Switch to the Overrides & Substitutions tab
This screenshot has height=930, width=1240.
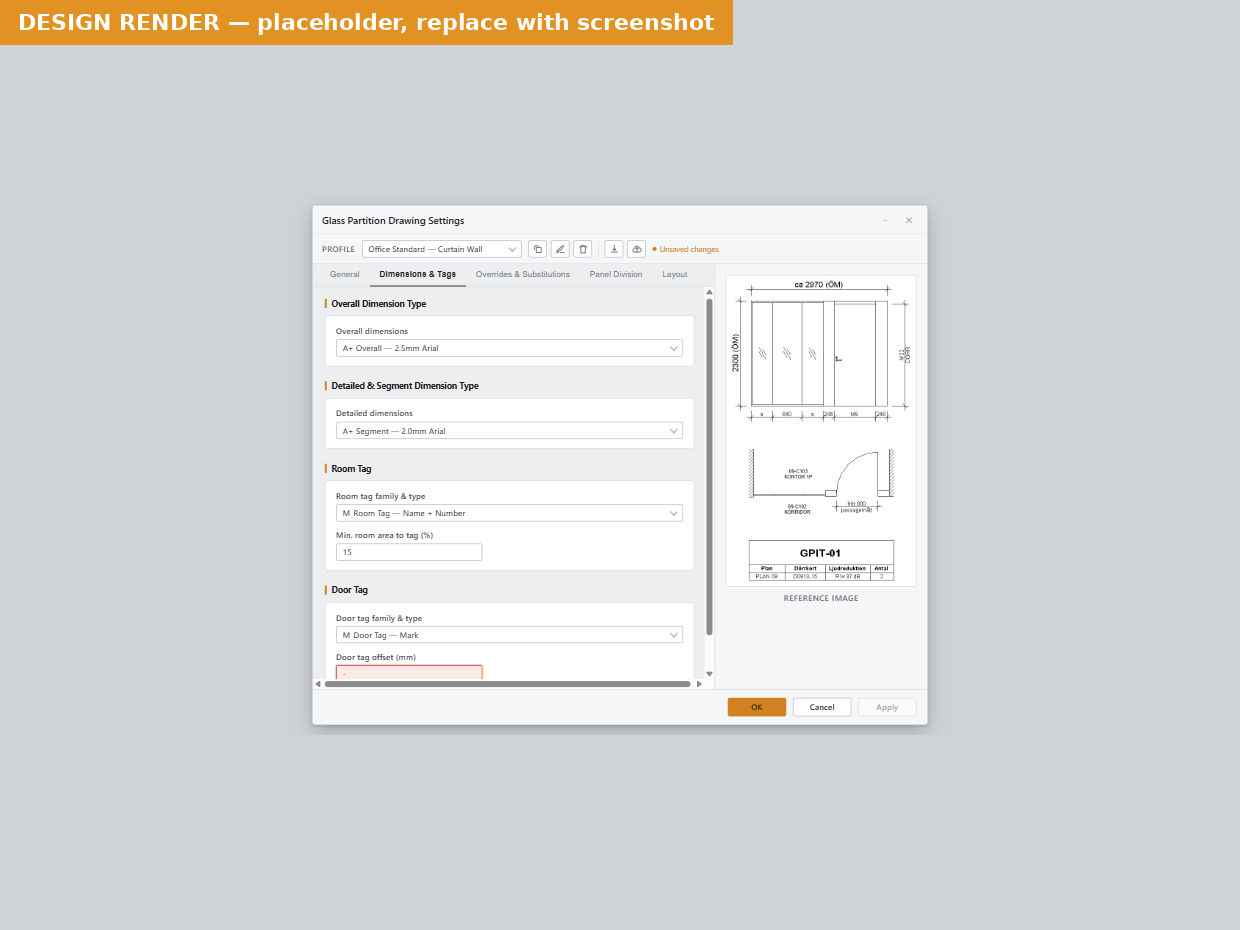click(x=523, y=274)
